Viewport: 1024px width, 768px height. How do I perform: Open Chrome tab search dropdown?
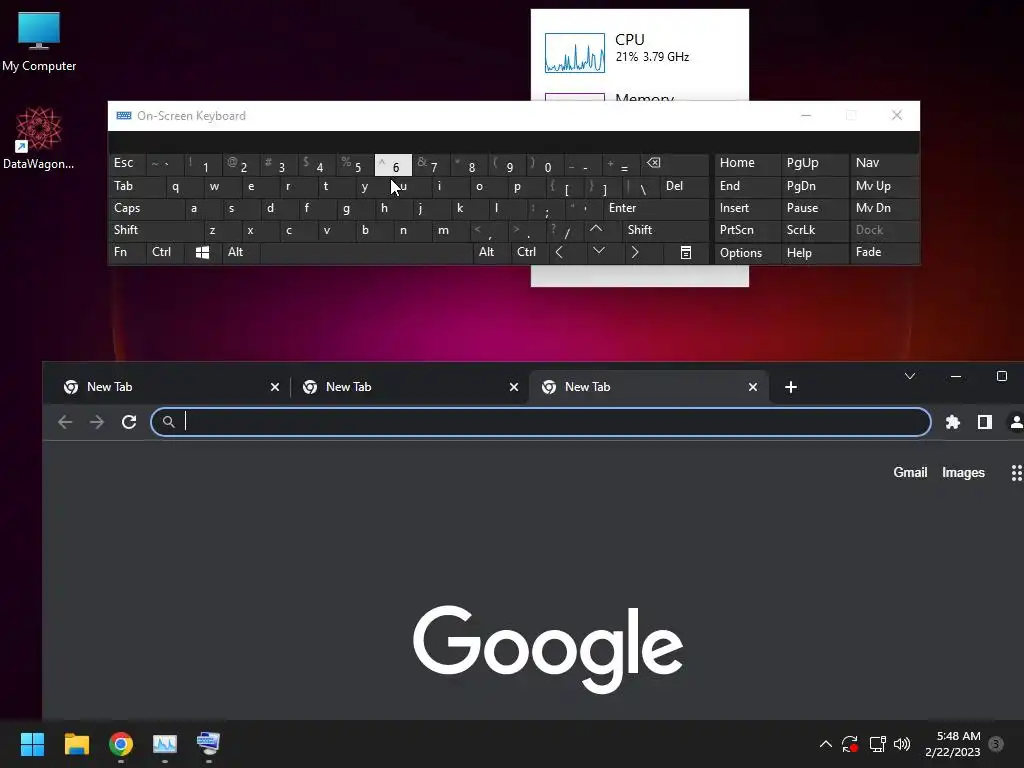click(x=910, y=376)
